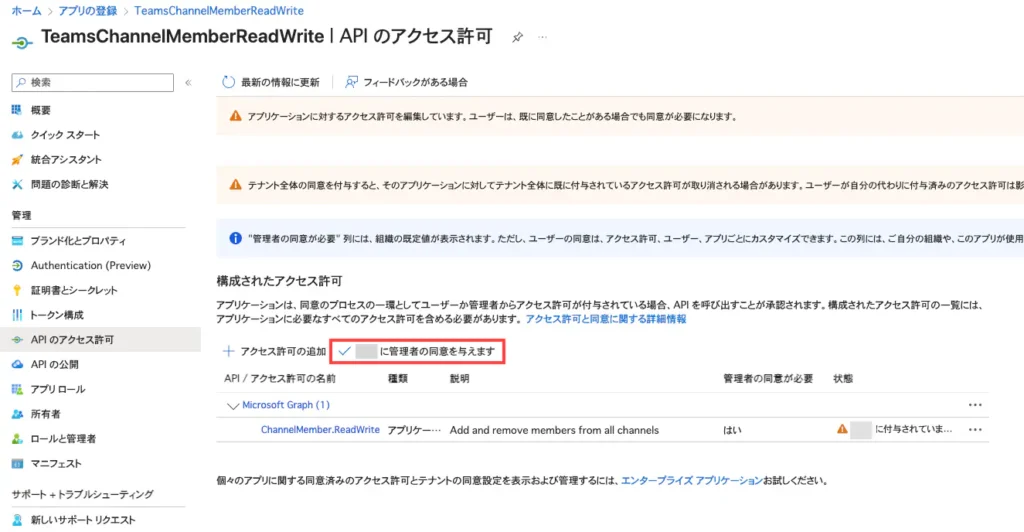The height and width of the screenshot is (532, 1024).
Task: Click the アクセス許可の追加 button
Action: (274, 351)
